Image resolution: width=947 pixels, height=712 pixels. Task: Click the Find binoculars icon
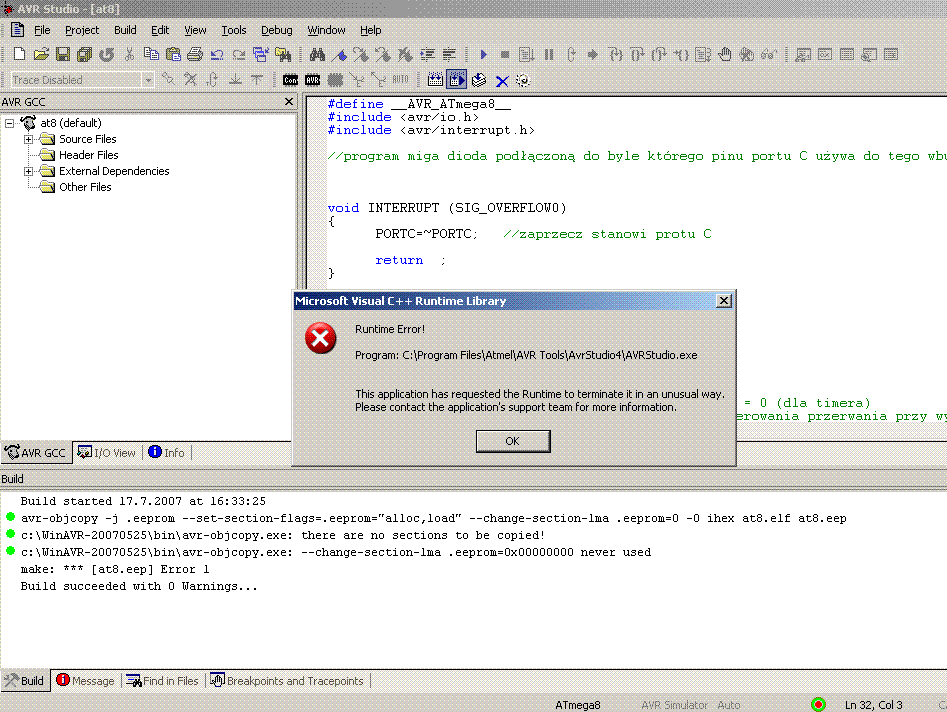point(317,54)
